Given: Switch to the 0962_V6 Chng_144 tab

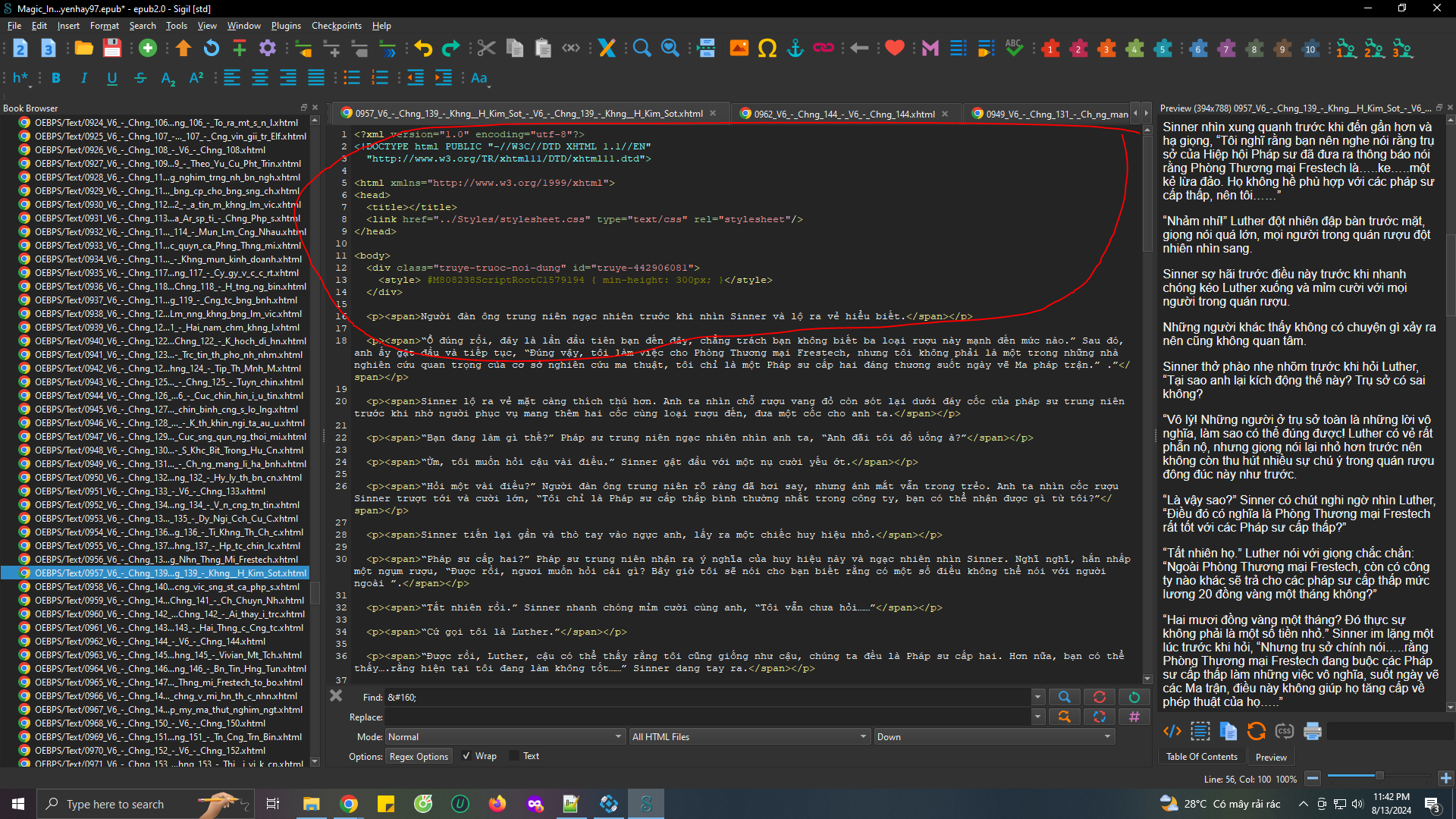Looking at the screenshot, I should tap(844, 114).
